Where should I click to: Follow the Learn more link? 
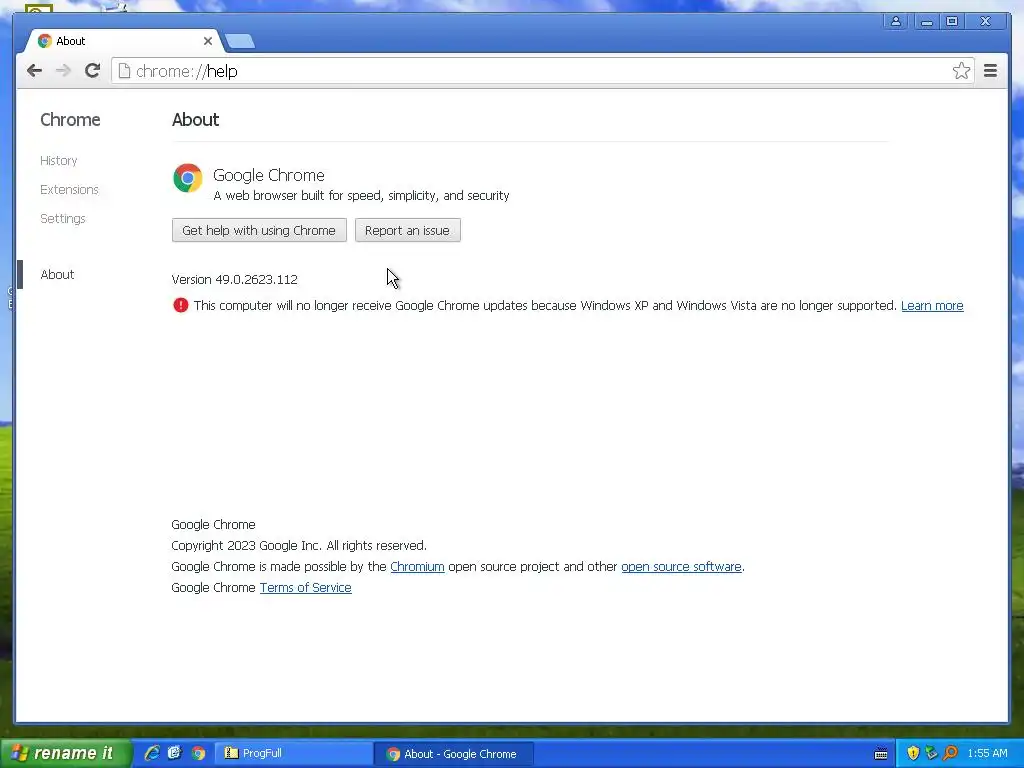pyautogui.click(x=932, y=306)
